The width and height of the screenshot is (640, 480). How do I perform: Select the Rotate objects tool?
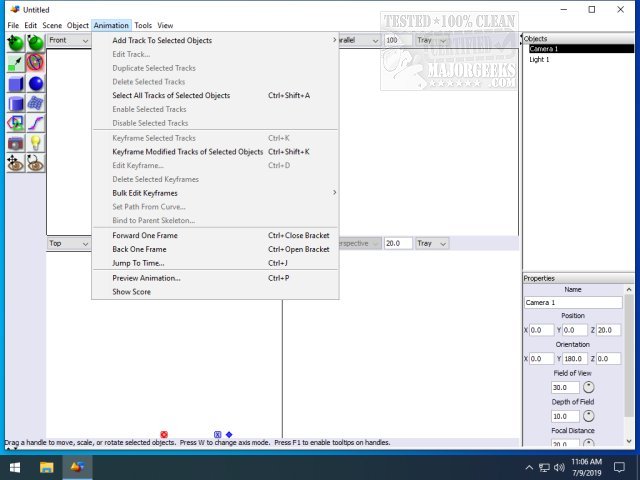pyautogui.click(x=36, y=43)
